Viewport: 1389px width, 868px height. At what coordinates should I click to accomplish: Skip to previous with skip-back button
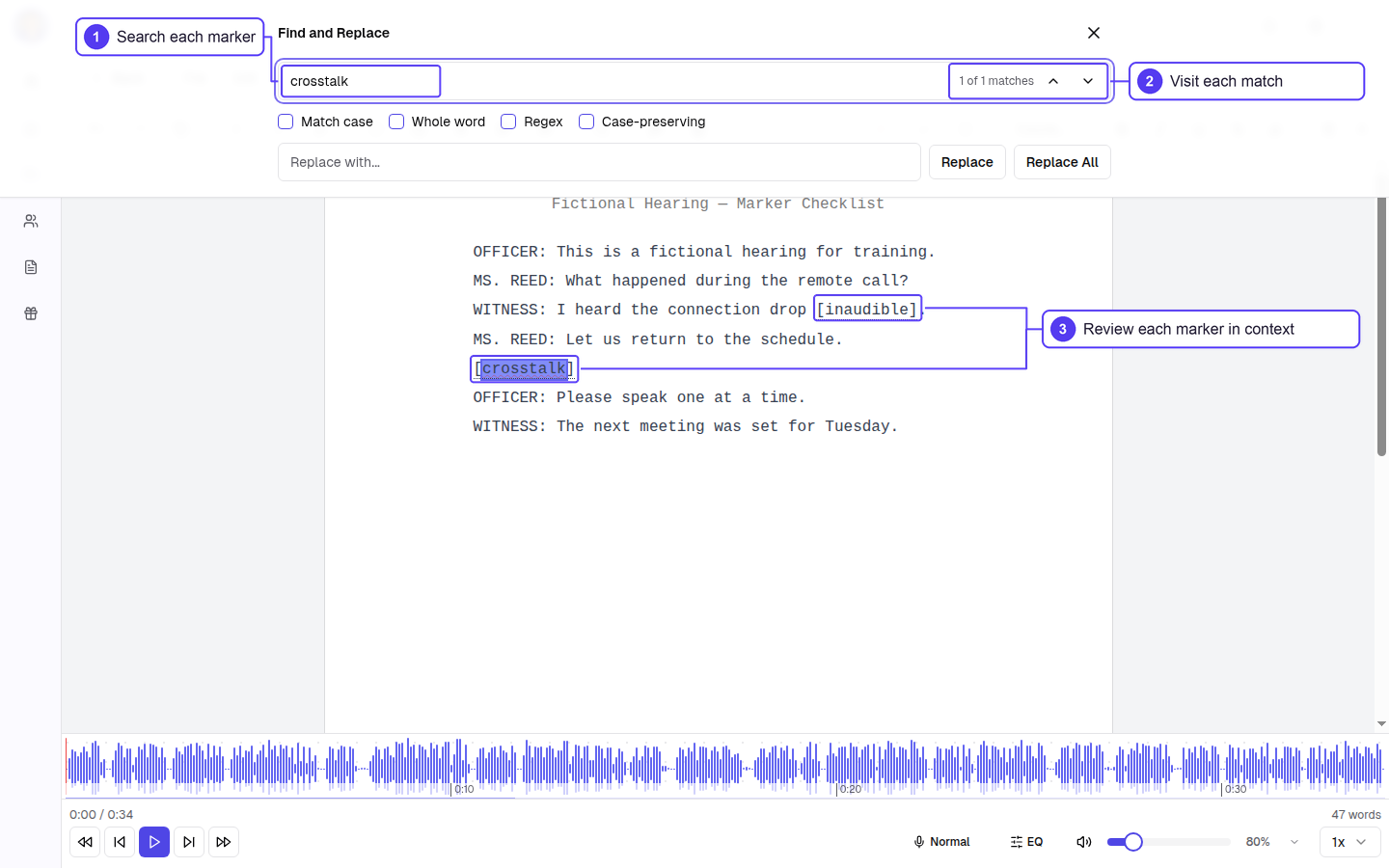pyautogui.click(x=120, y=842)
